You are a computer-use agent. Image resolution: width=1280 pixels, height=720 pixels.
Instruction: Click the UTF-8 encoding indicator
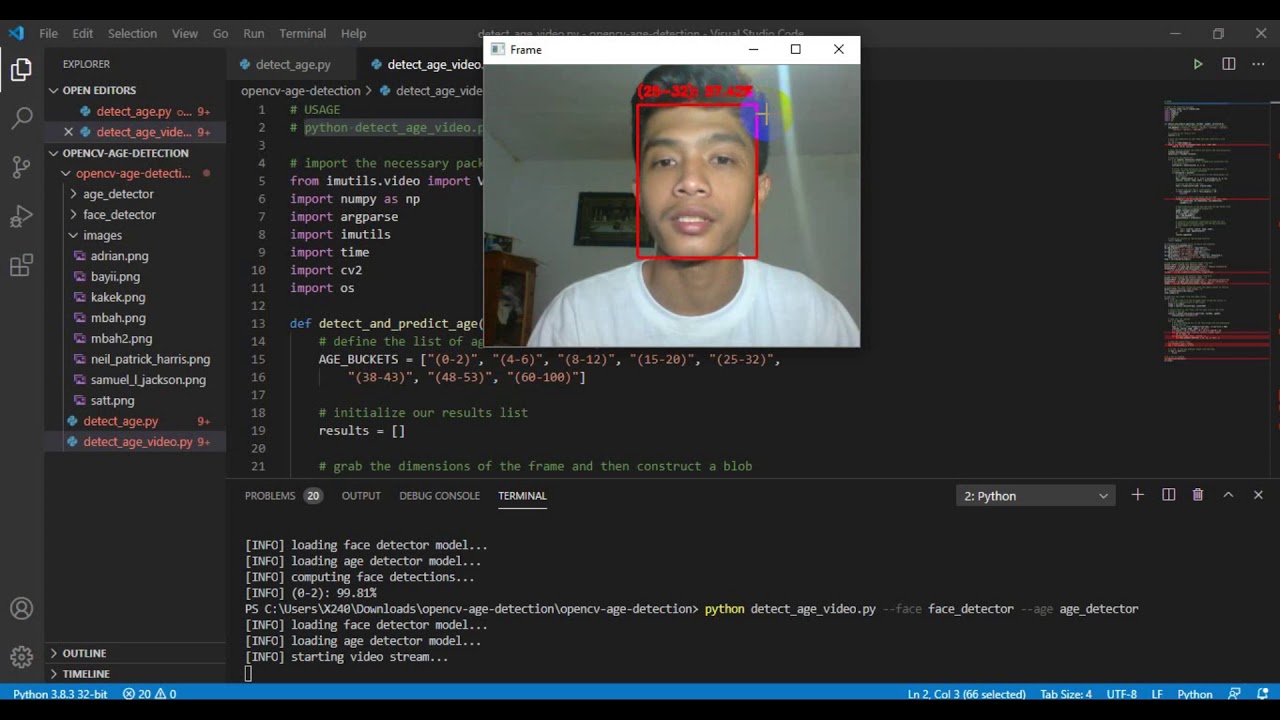tap(1122, 694)
